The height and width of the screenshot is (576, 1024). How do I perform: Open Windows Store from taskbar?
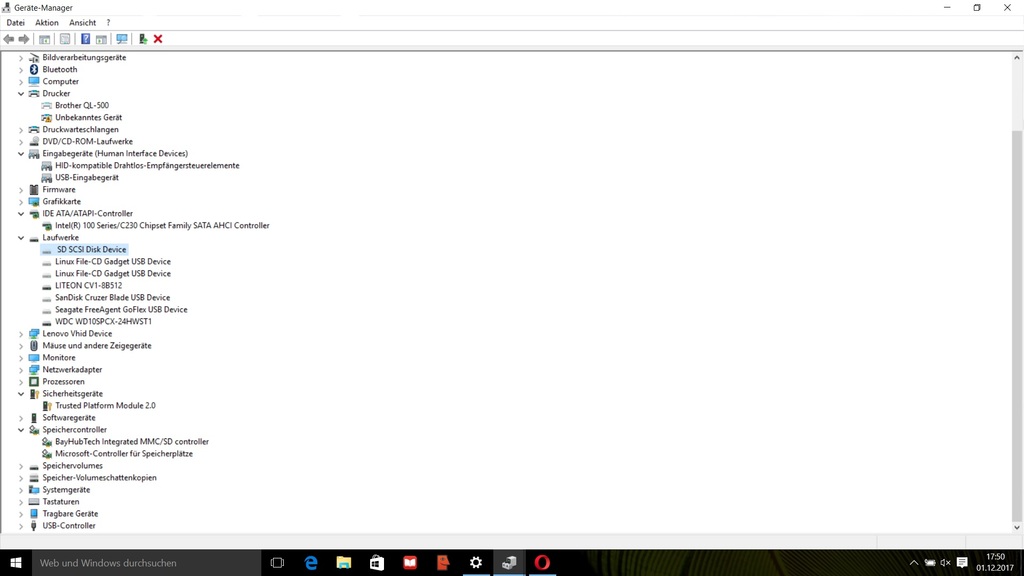[x=377, y=562]
